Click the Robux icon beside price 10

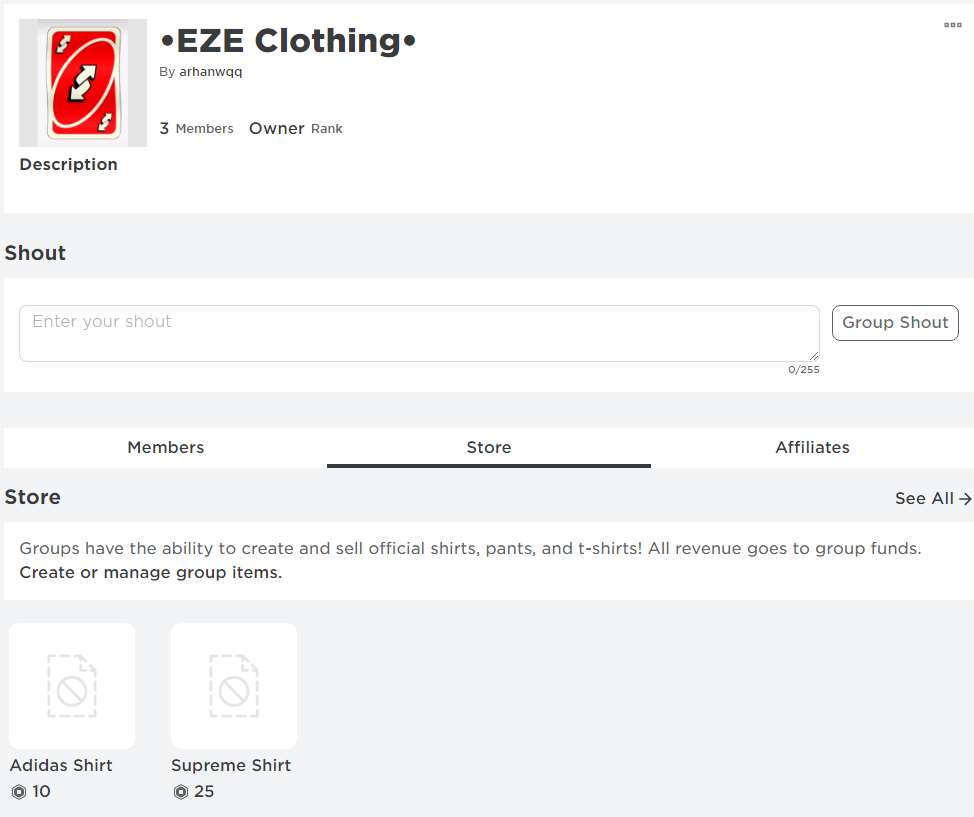pyautogui.click(x=19, y=792)
